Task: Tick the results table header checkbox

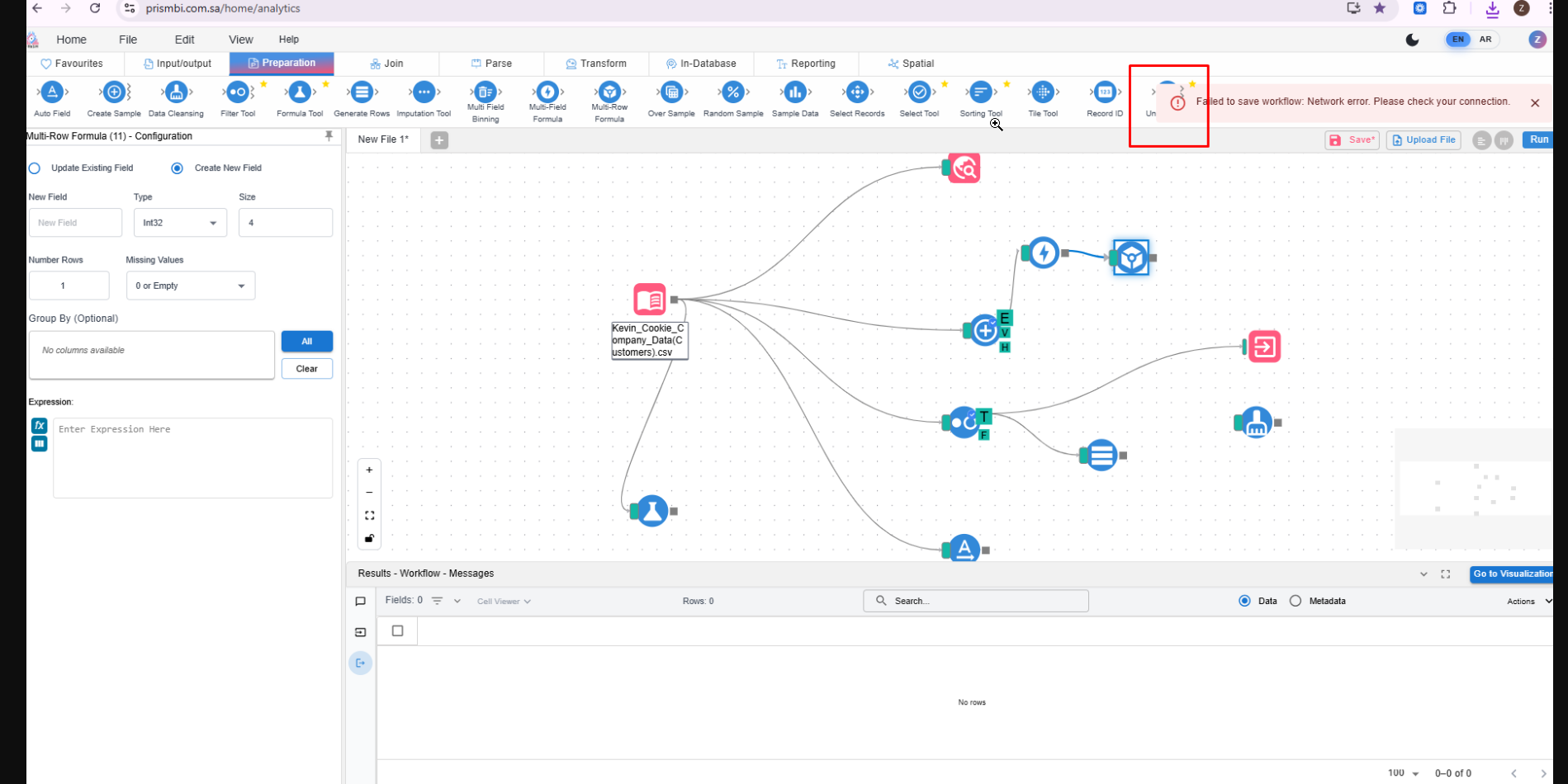Action: (397, 631)
